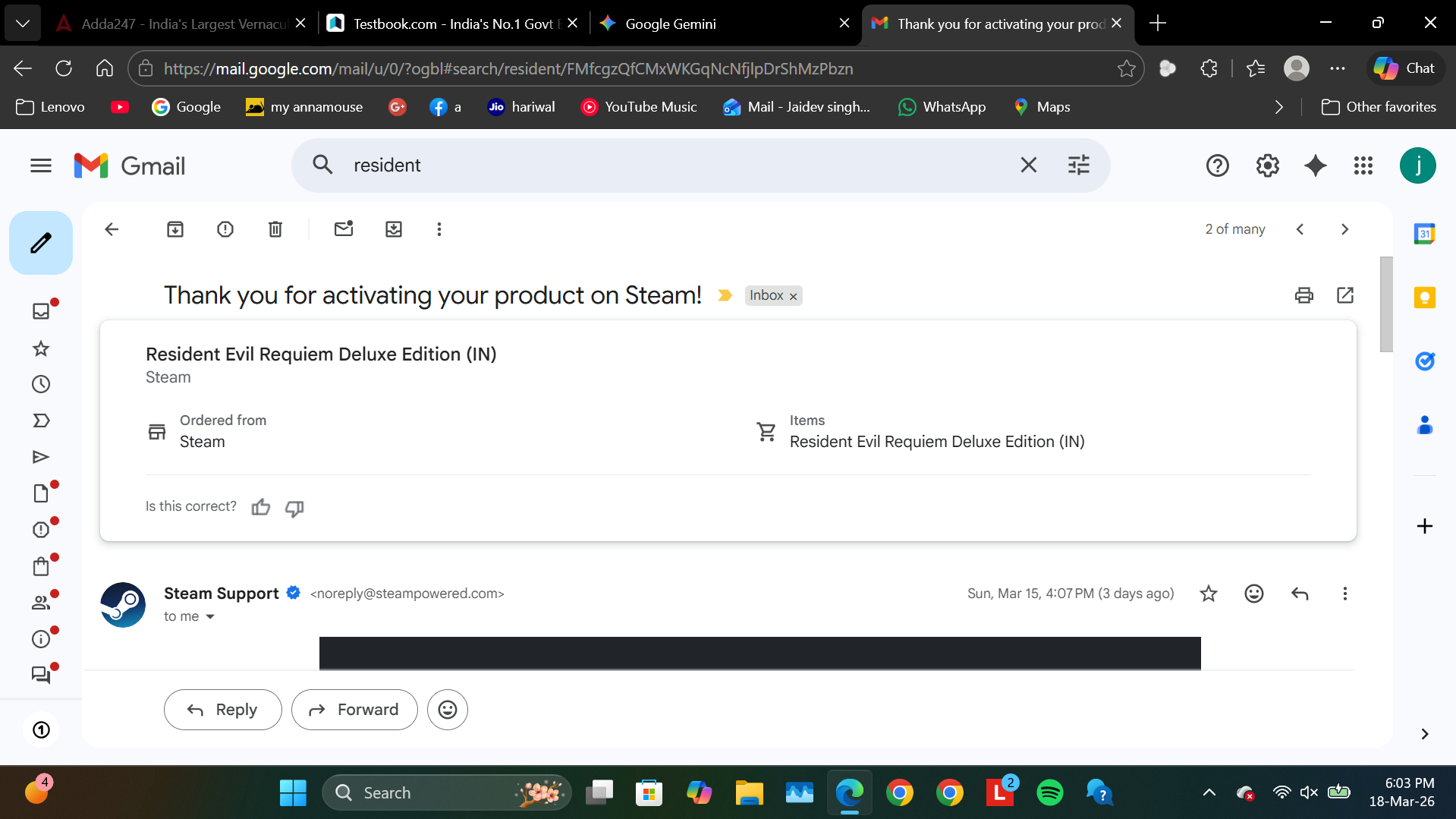Open a new browser tab
1456x819 pixels.
click(1158, 24)
